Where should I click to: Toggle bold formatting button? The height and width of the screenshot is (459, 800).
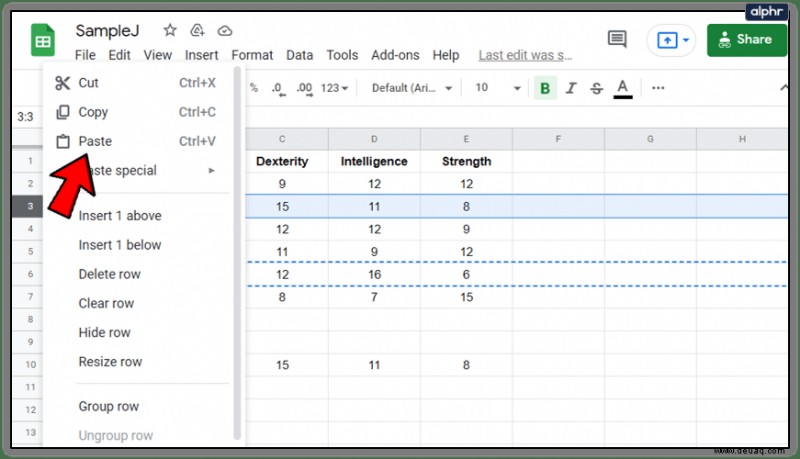pos(545,88)
